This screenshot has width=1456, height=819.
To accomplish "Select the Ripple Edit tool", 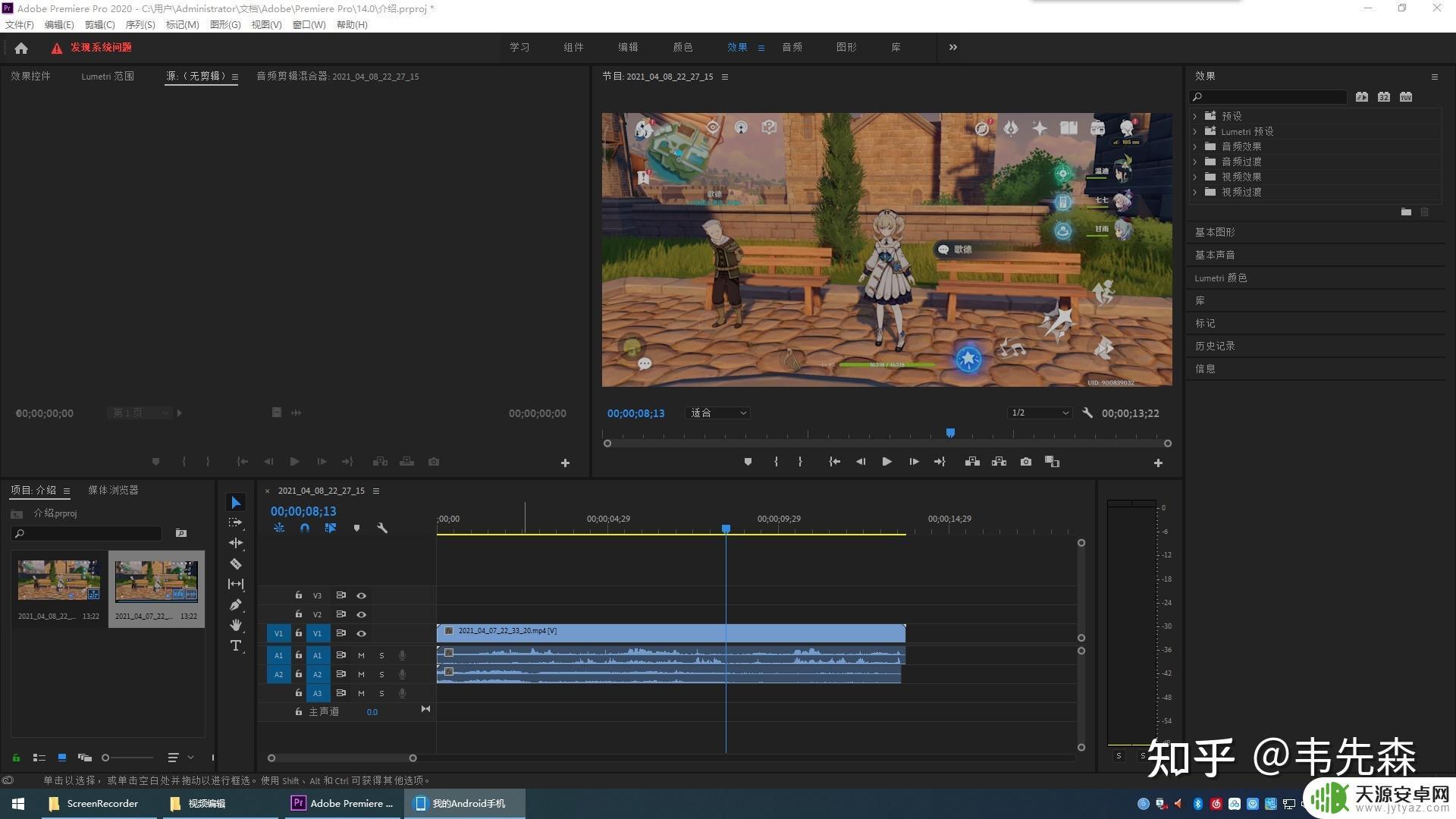I will point(235,543).
